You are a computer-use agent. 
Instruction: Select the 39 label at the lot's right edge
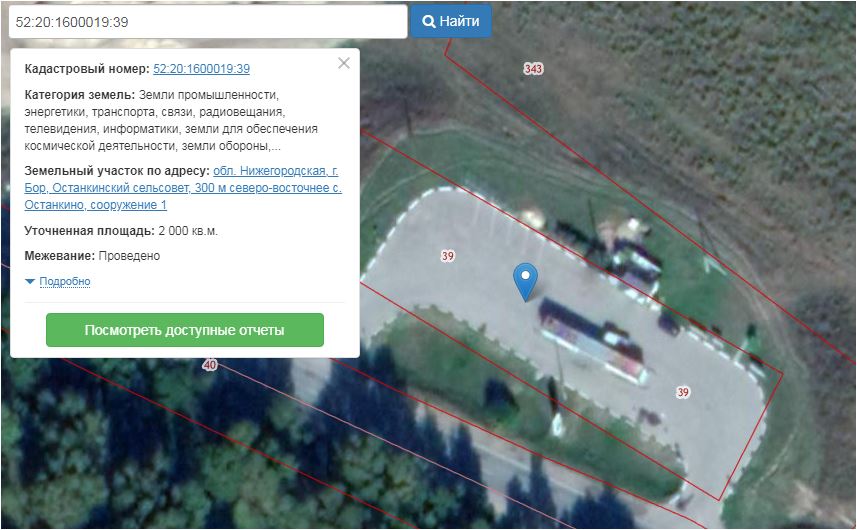(683, 391)
